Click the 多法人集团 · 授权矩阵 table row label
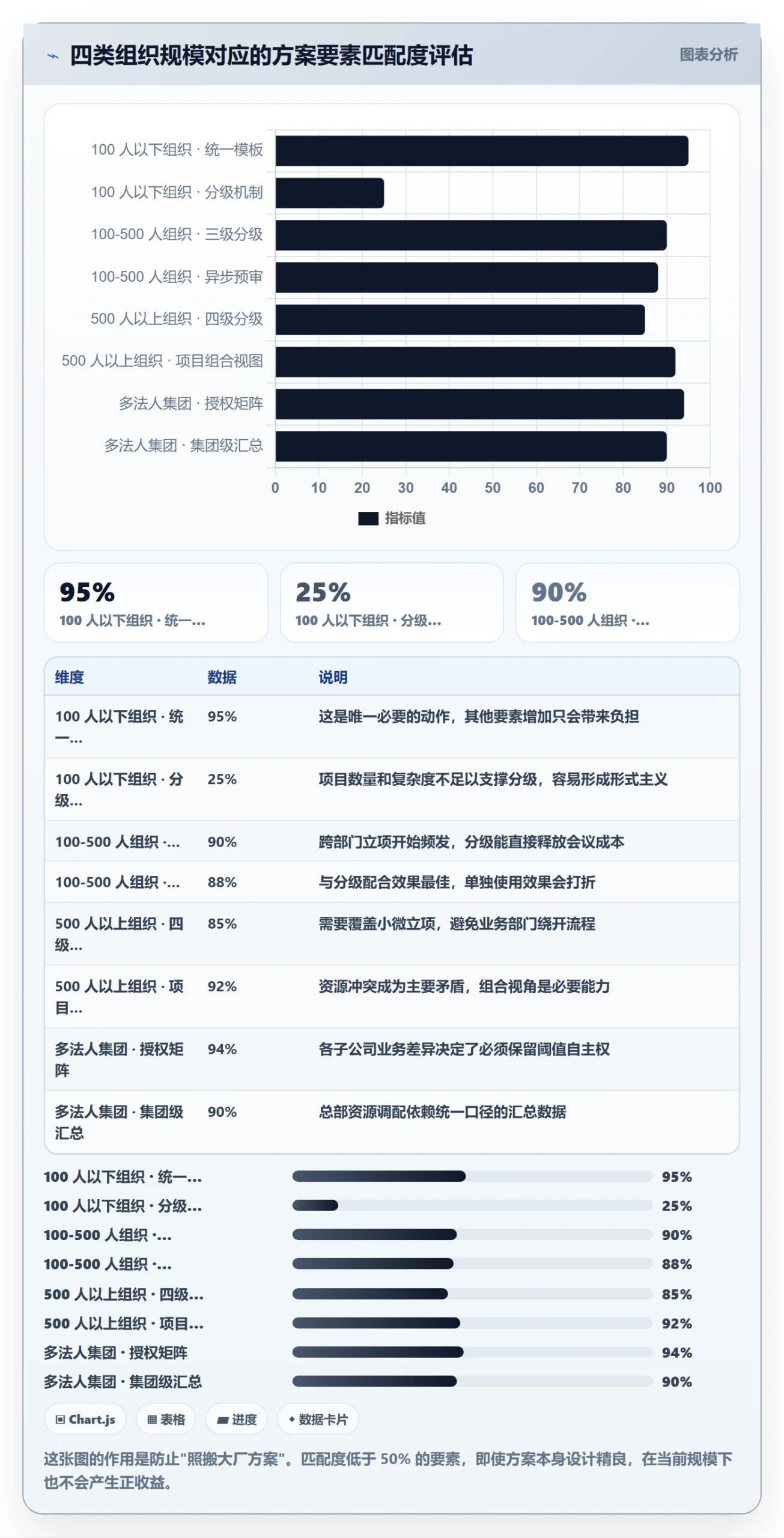The width and height of the screenshot is (784, 1538). pyautogui.click(x=120, y=1060)
